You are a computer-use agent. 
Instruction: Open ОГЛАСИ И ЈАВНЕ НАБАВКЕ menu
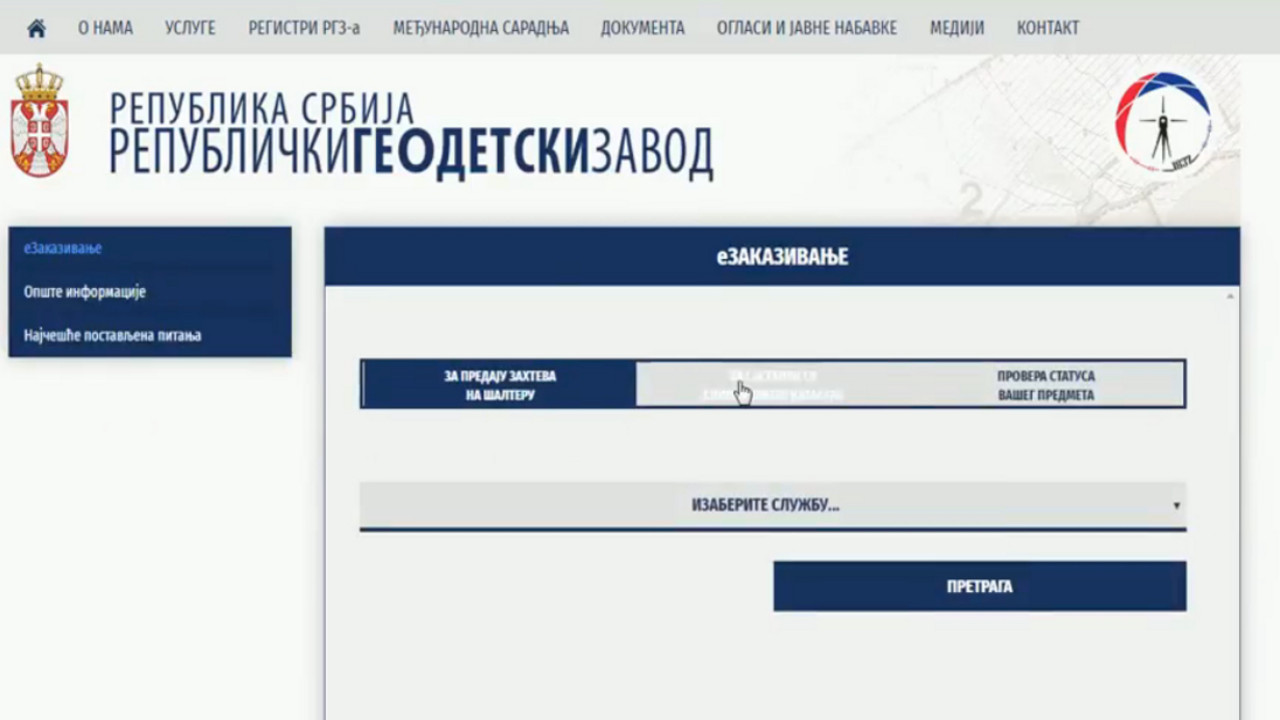point(807,28)
